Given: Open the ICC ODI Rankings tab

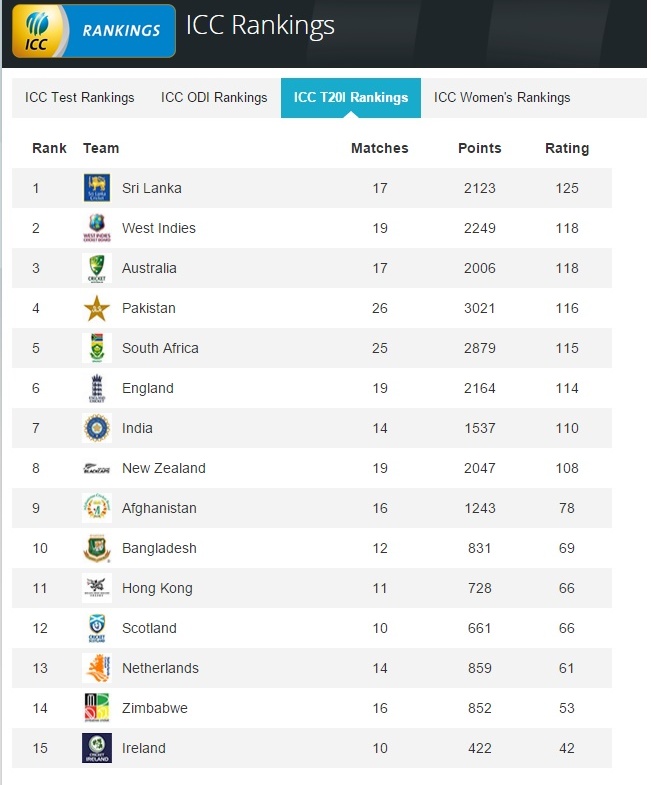Looking at the screenshot, I should [x=214, y=98].
